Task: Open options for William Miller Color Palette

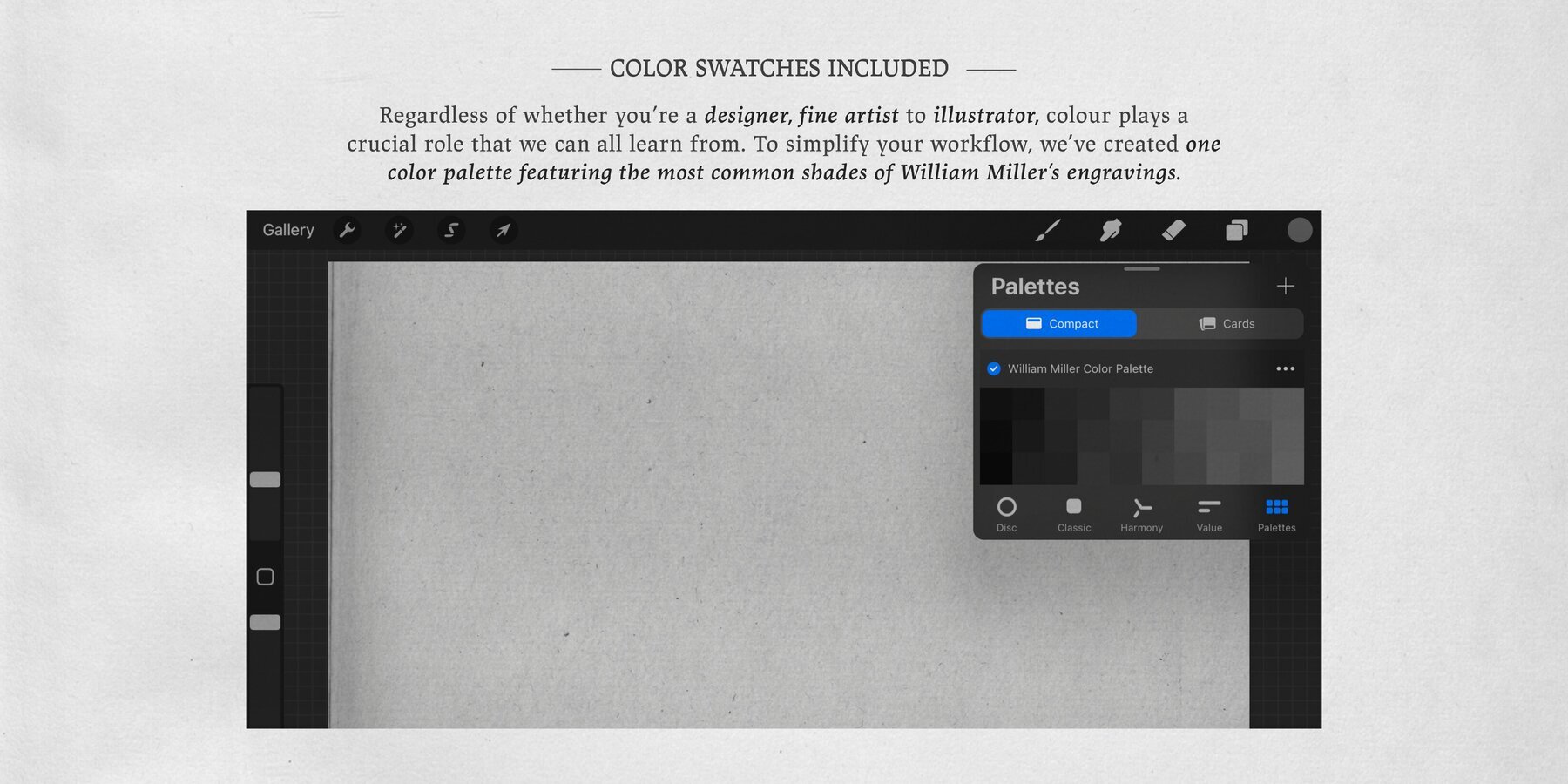Action: click(x=1286, y=368)
